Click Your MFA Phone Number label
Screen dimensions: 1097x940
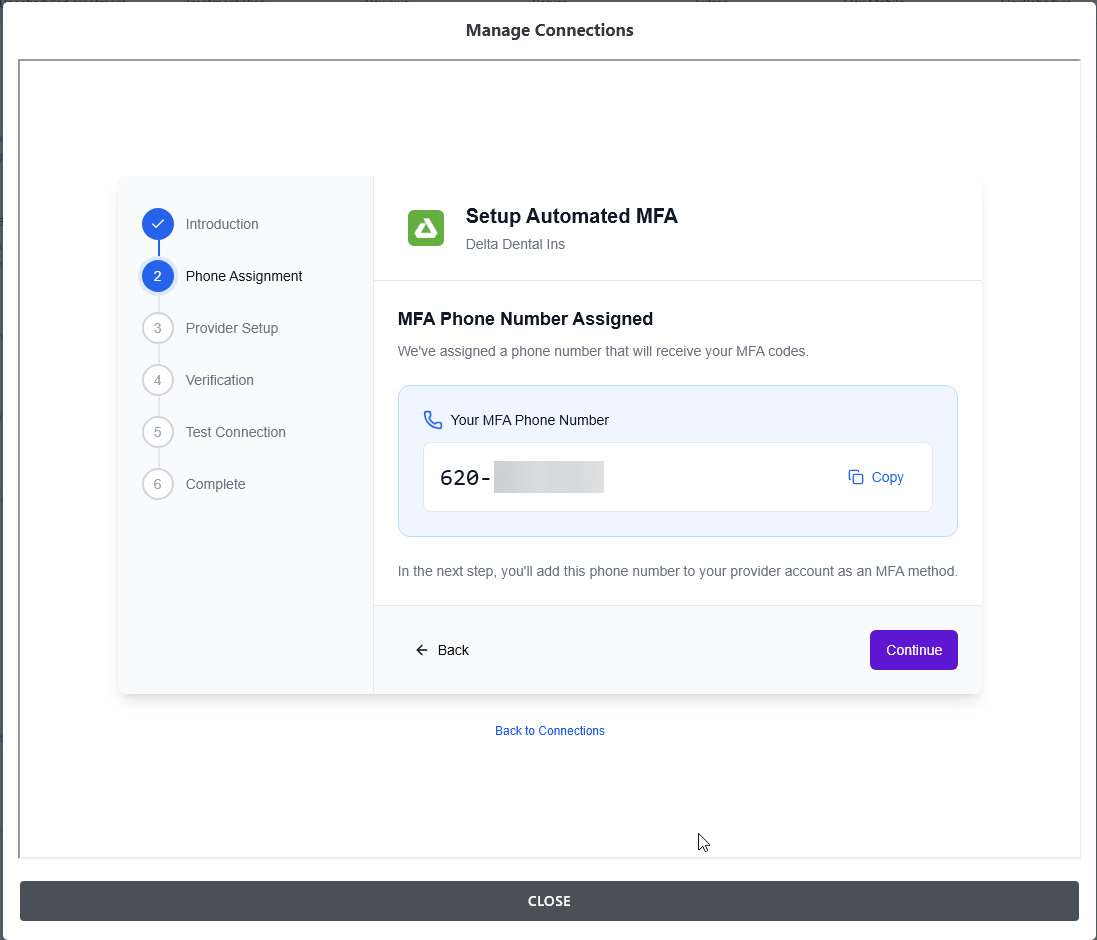[x=529, y=420]
